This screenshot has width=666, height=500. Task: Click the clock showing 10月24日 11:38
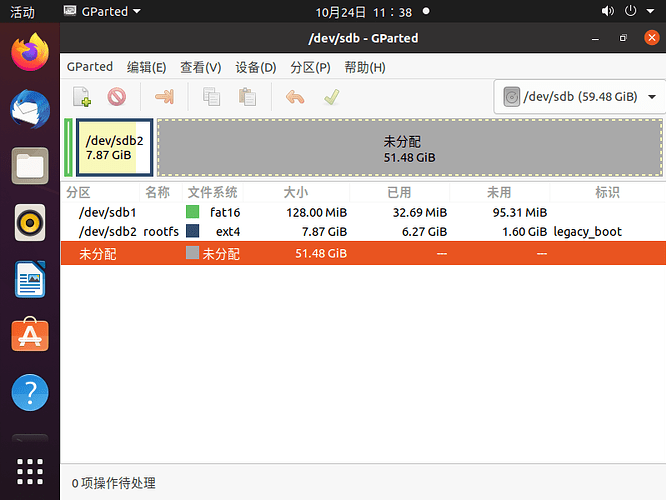[x=363, y=12]
